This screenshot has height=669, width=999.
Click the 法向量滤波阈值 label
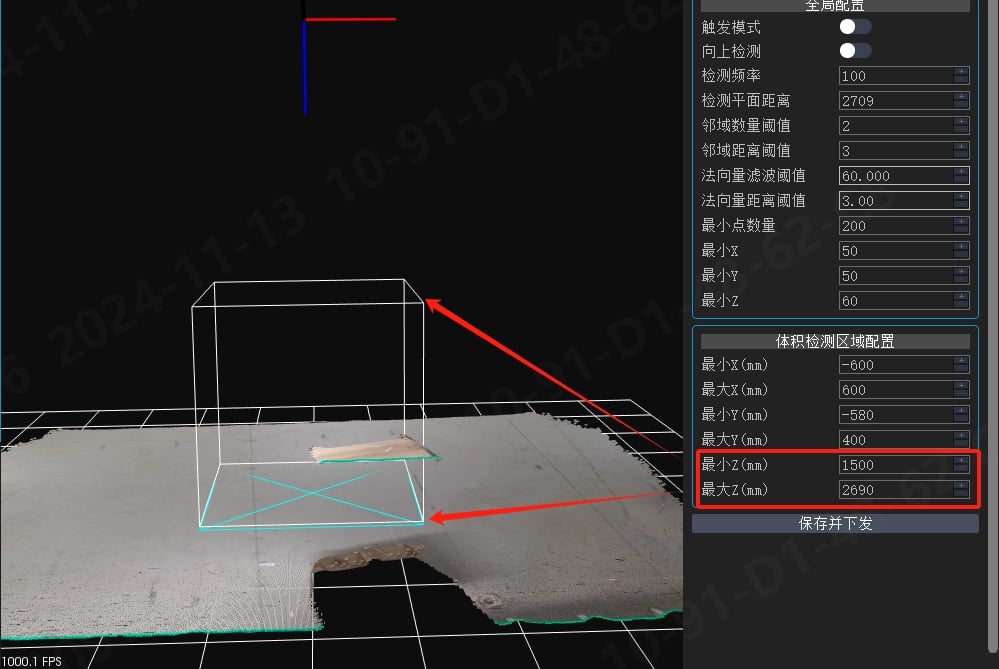[x=753, y=176]
